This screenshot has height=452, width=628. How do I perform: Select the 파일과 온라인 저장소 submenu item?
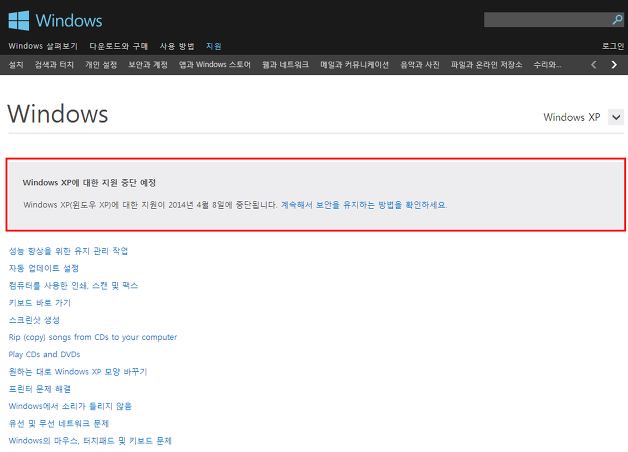[x=487, y=65]
